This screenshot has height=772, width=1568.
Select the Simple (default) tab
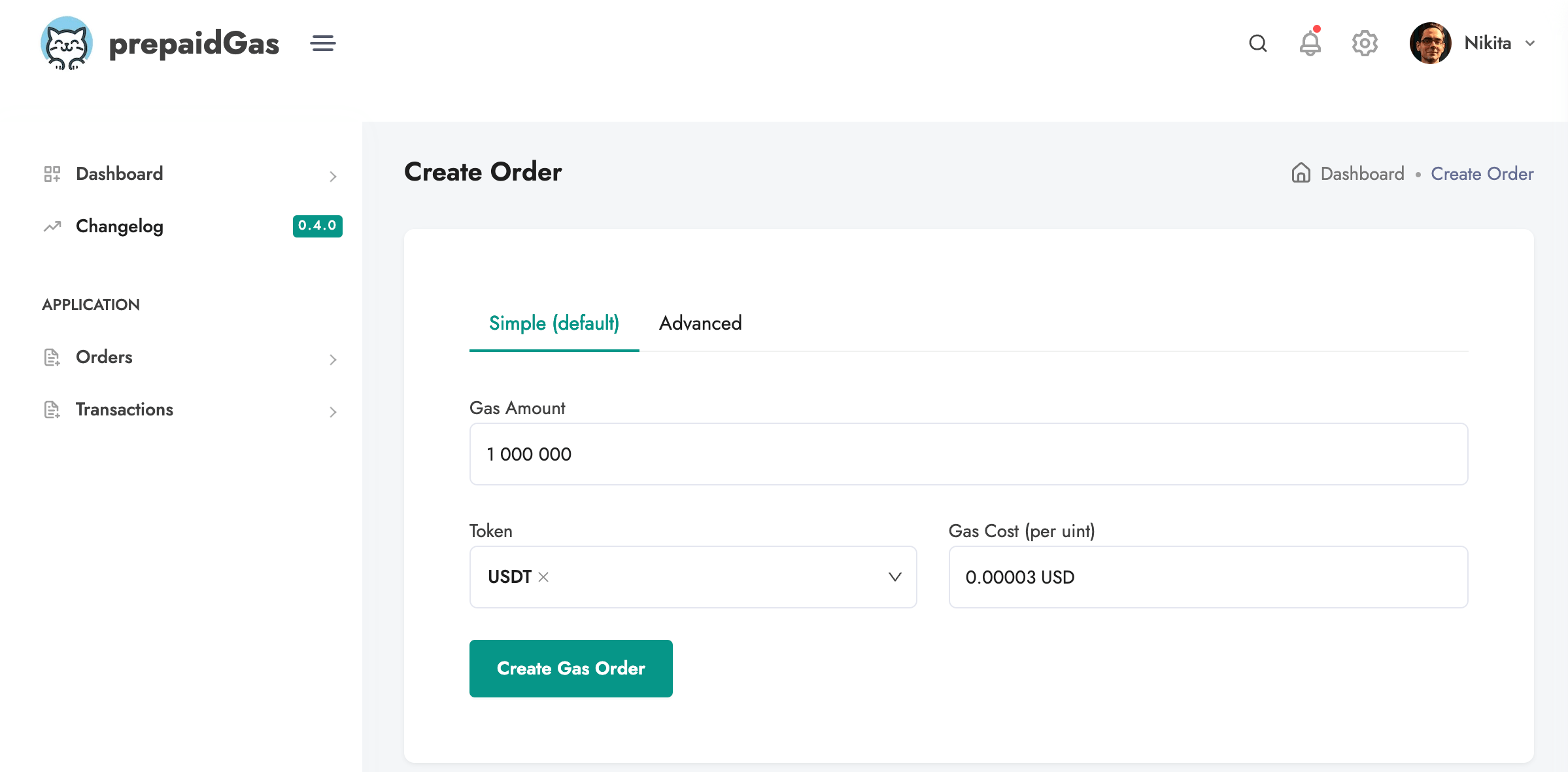coord(554,323)
